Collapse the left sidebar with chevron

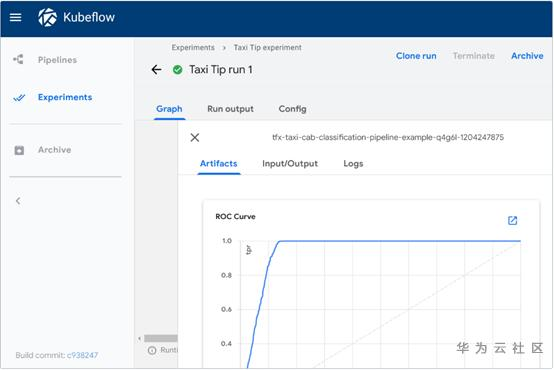tap(18, 201)
